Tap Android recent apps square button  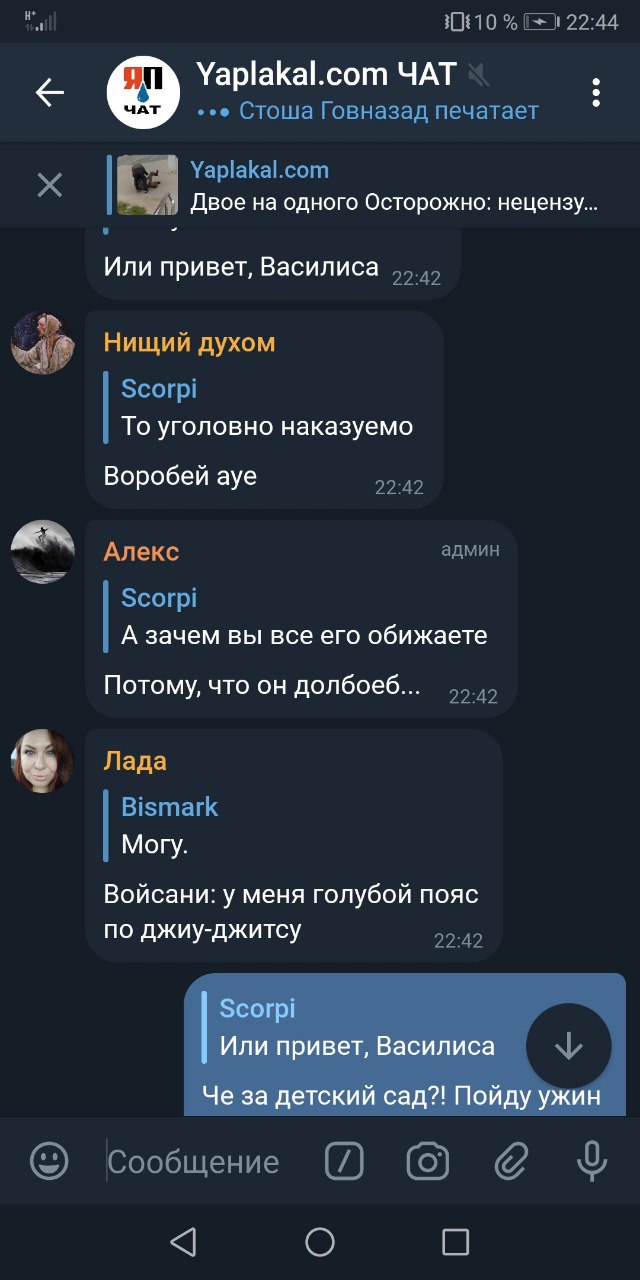(456, 1242)
